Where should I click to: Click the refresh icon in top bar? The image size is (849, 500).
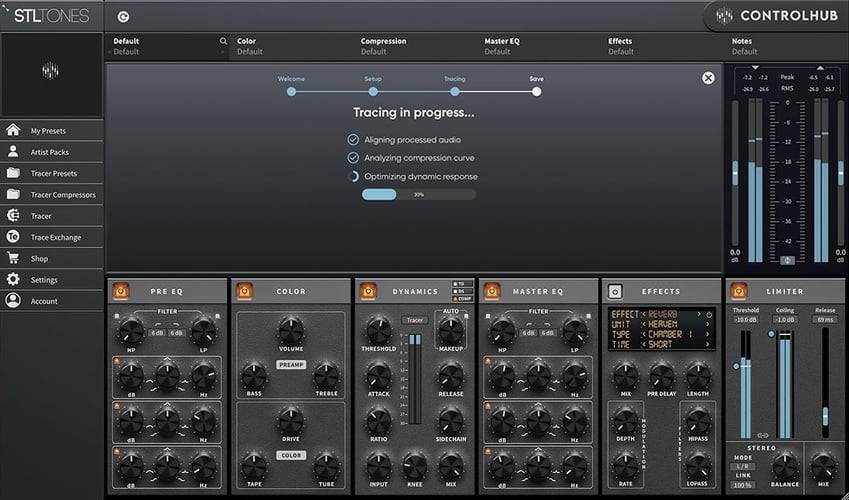tap(123, 17)
